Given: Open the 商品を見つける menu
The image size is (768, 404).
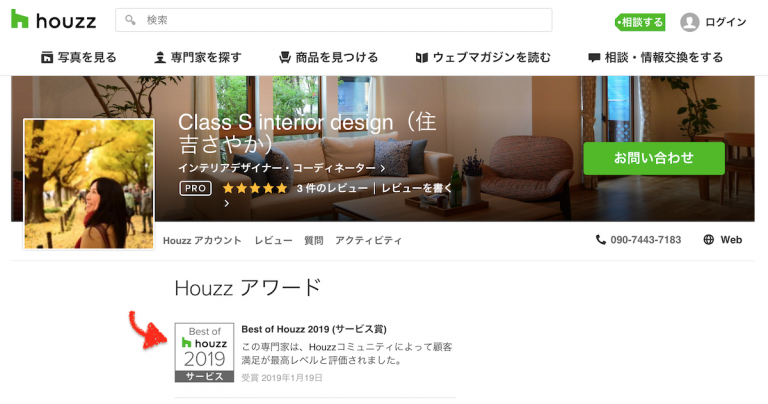Looking at the screenshot, I should tap(328, 57).
